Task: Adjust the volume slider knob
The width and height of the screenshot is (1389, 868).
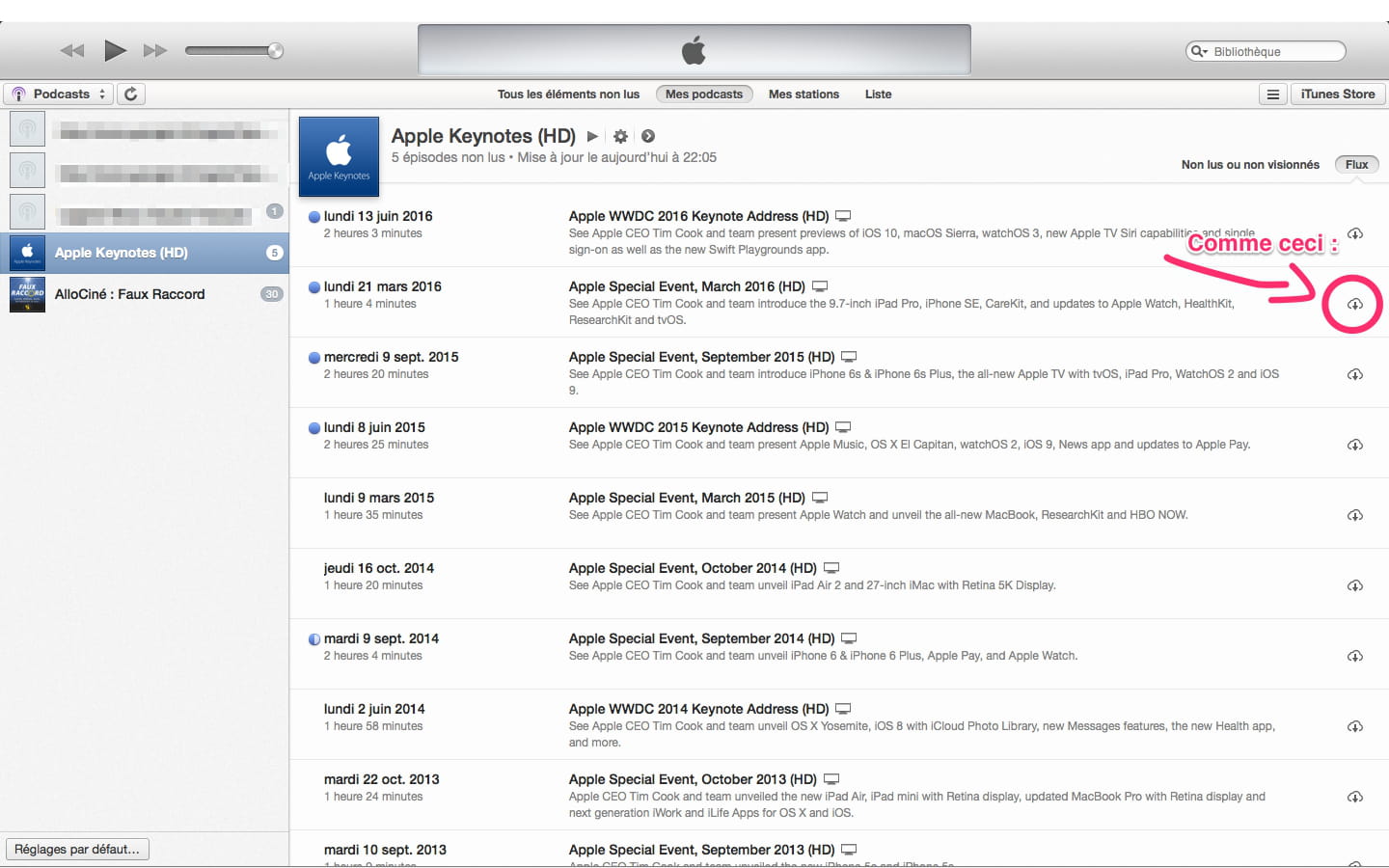Action: tap(275, 50)
